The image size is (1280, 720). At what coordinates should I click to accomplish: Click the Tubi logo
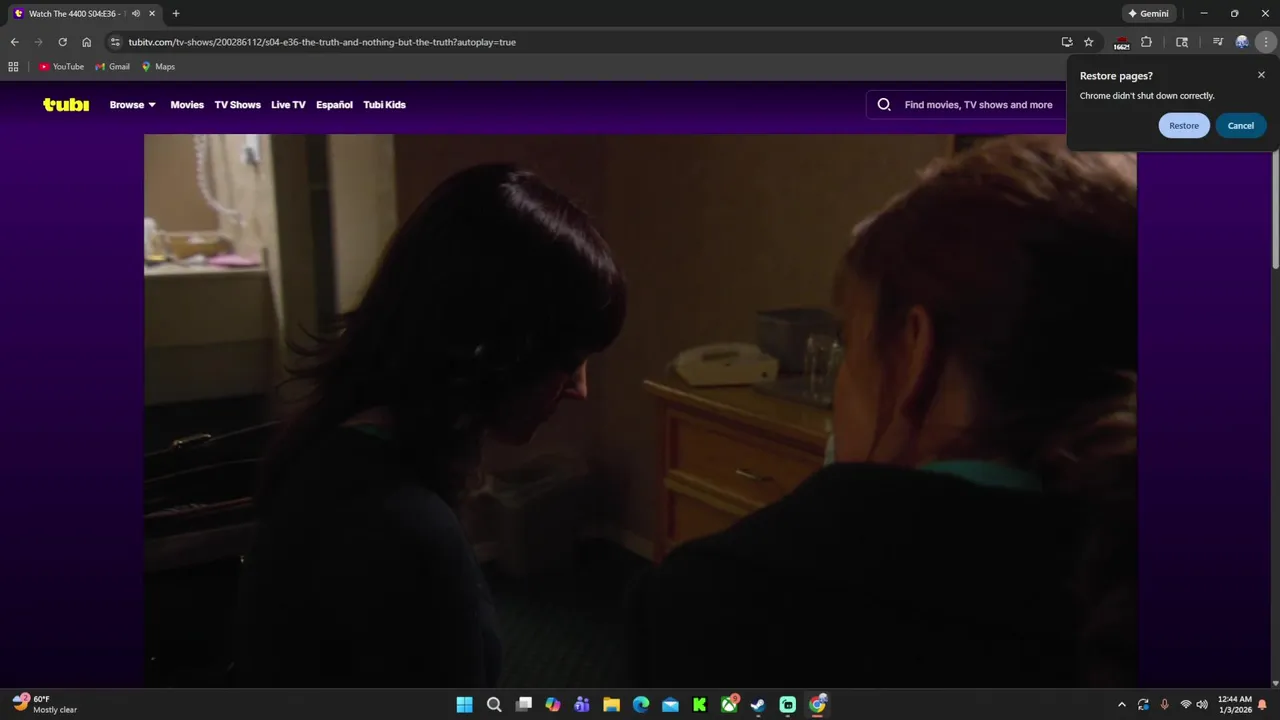click(x=66, y=104)
